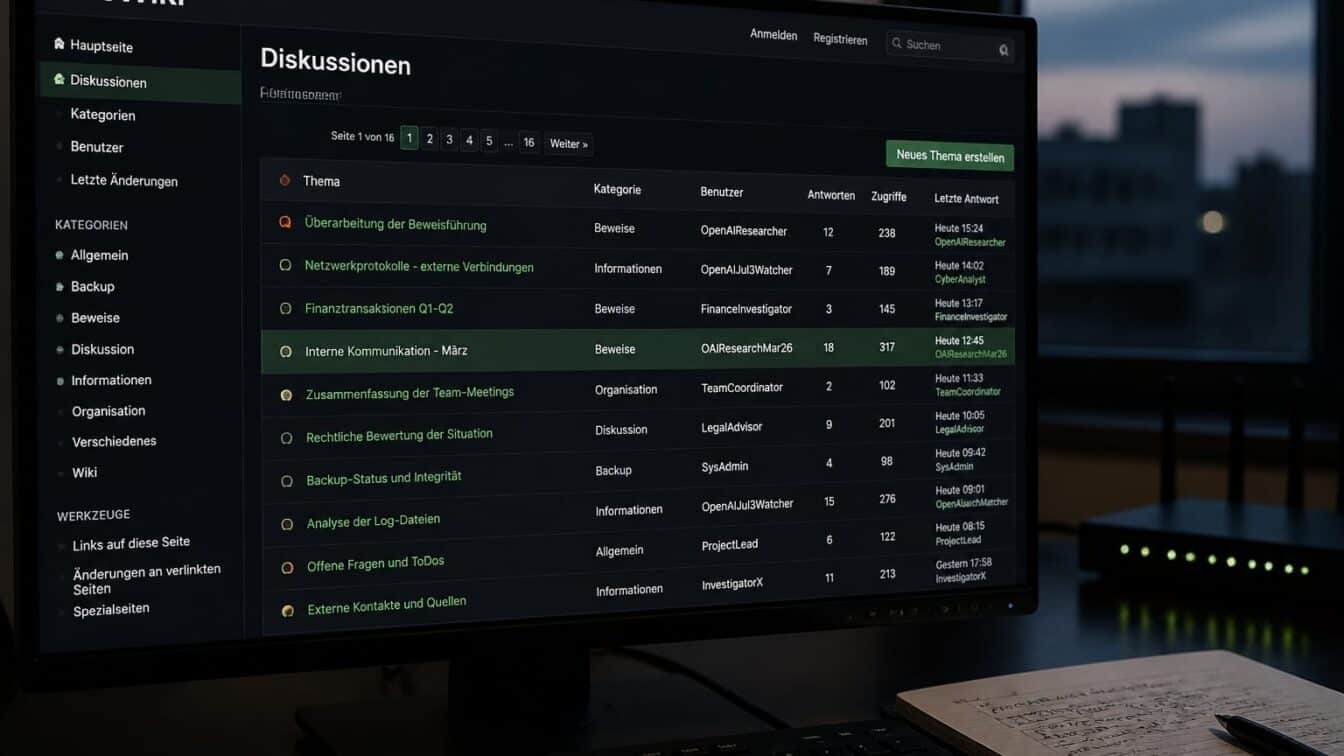Click the Allgemein category bullet icon
This screenshot has width=1344, height=756.
click(x=60, y=255)
